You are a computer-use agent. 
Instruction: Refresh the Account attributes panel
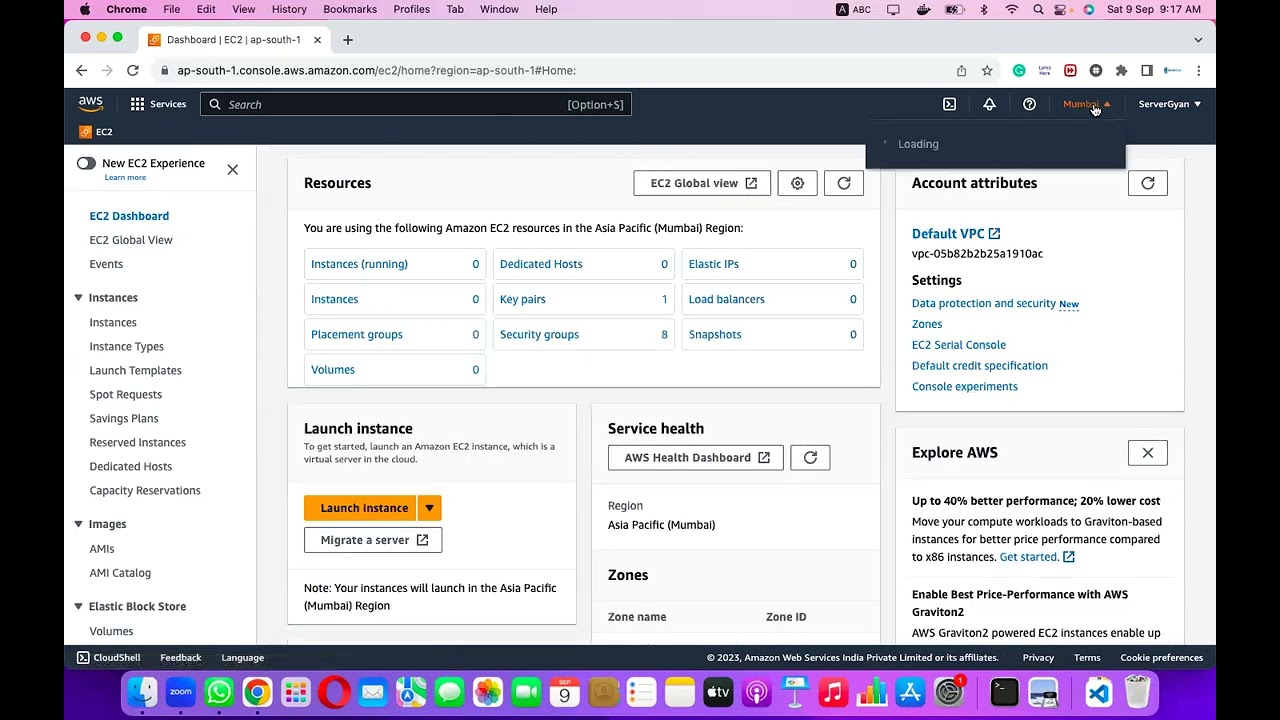pyautogui.click(x=1148, y=183)
